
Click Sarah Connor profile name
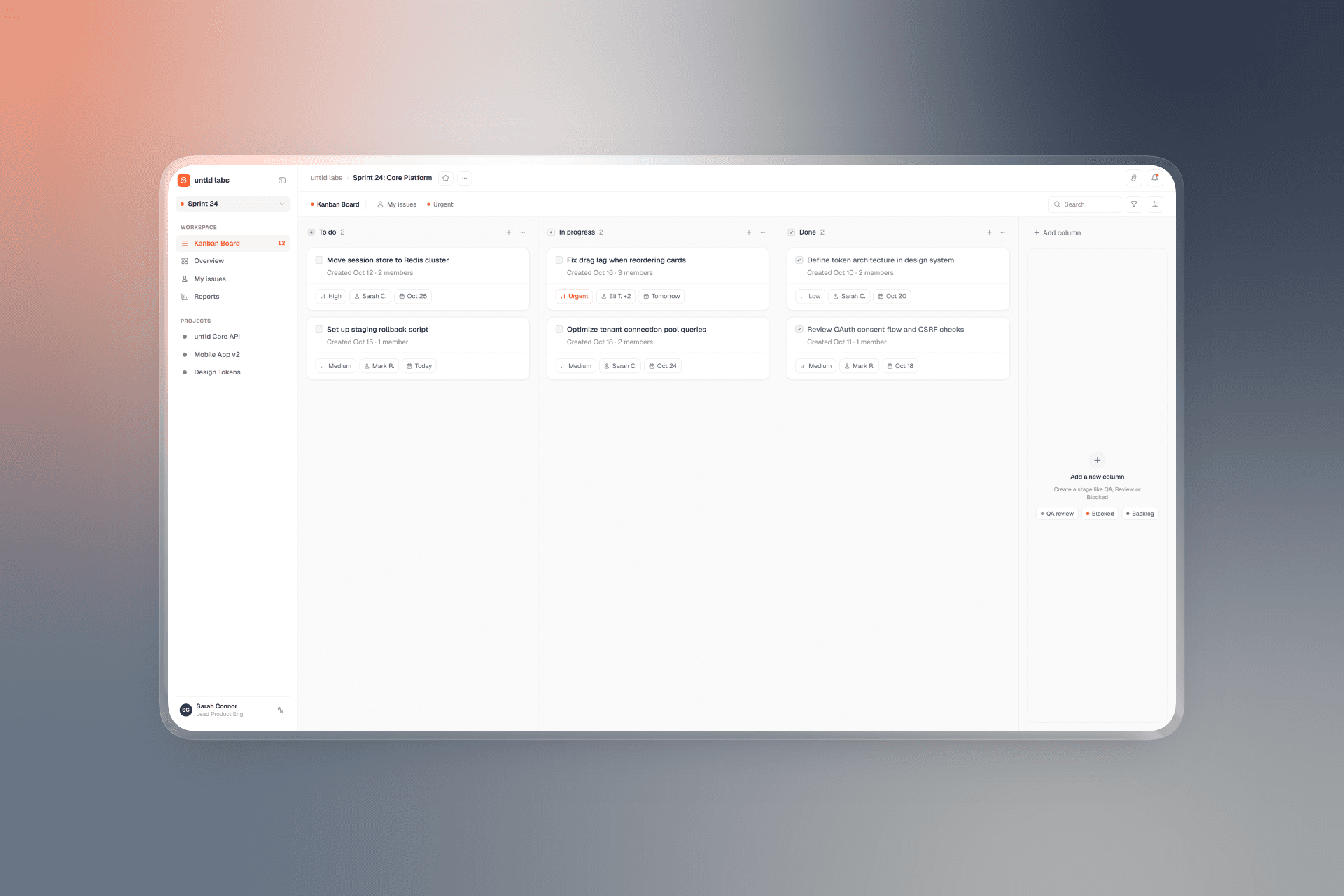click(x=217, y=706)
